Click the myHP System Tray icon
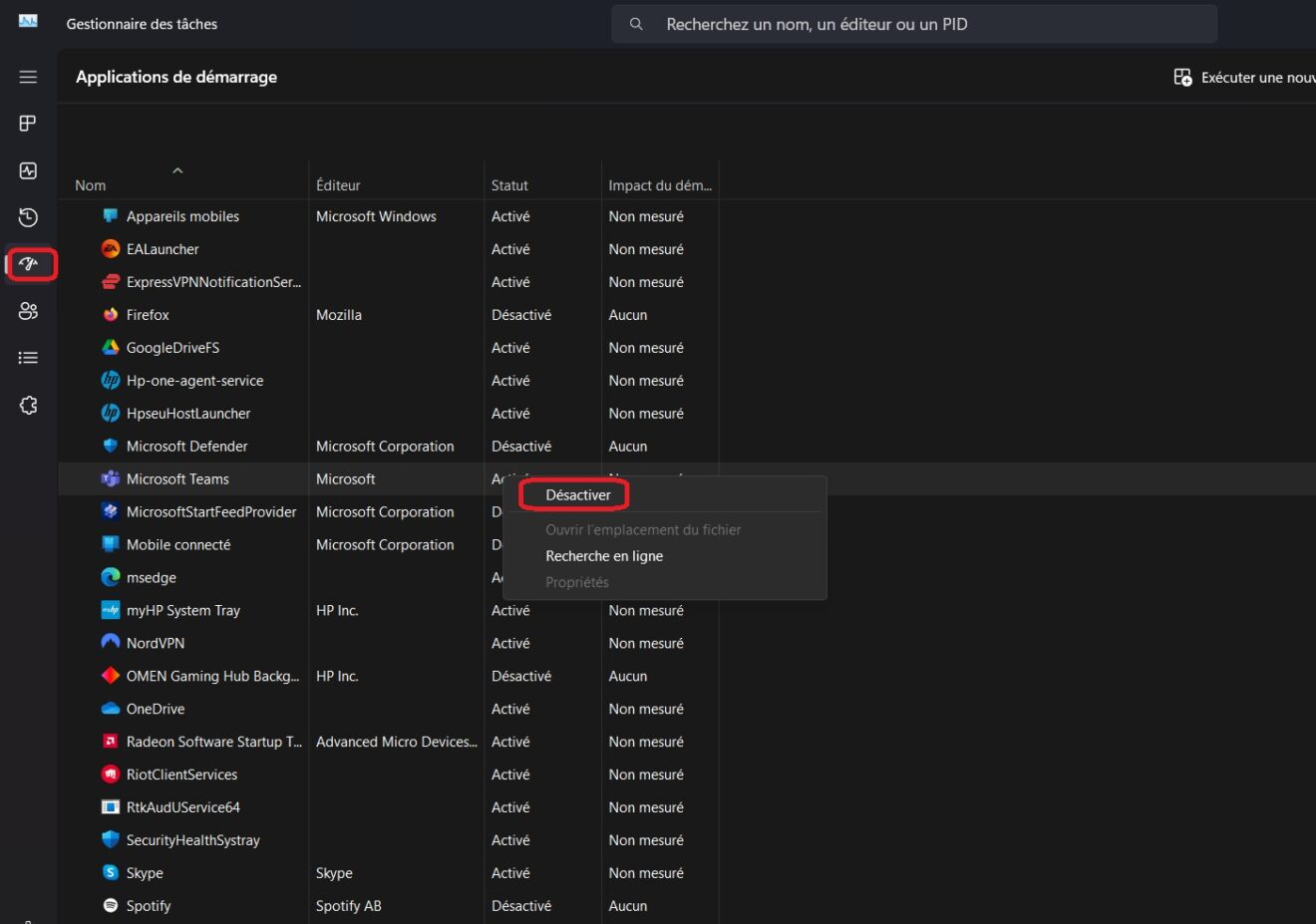 111,611
